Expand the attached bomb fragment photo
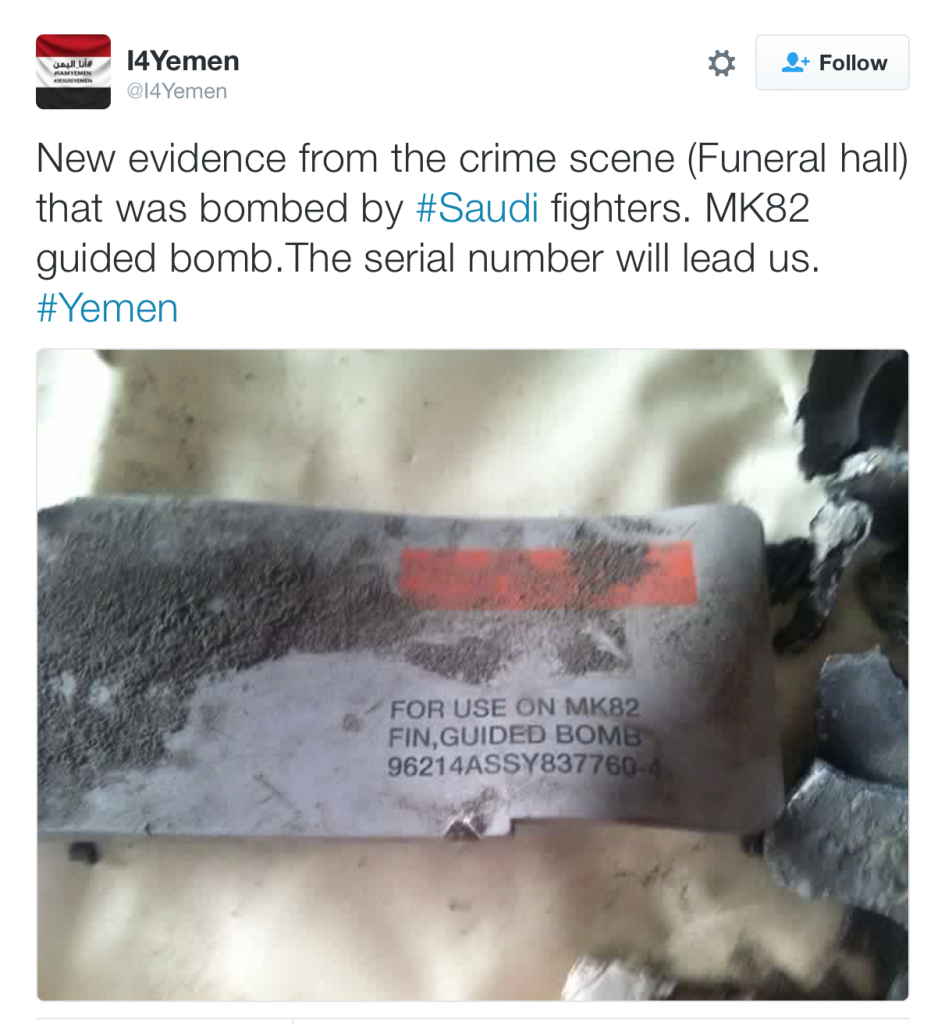Screen dimensions: 938x1024 tap(472, 675)
